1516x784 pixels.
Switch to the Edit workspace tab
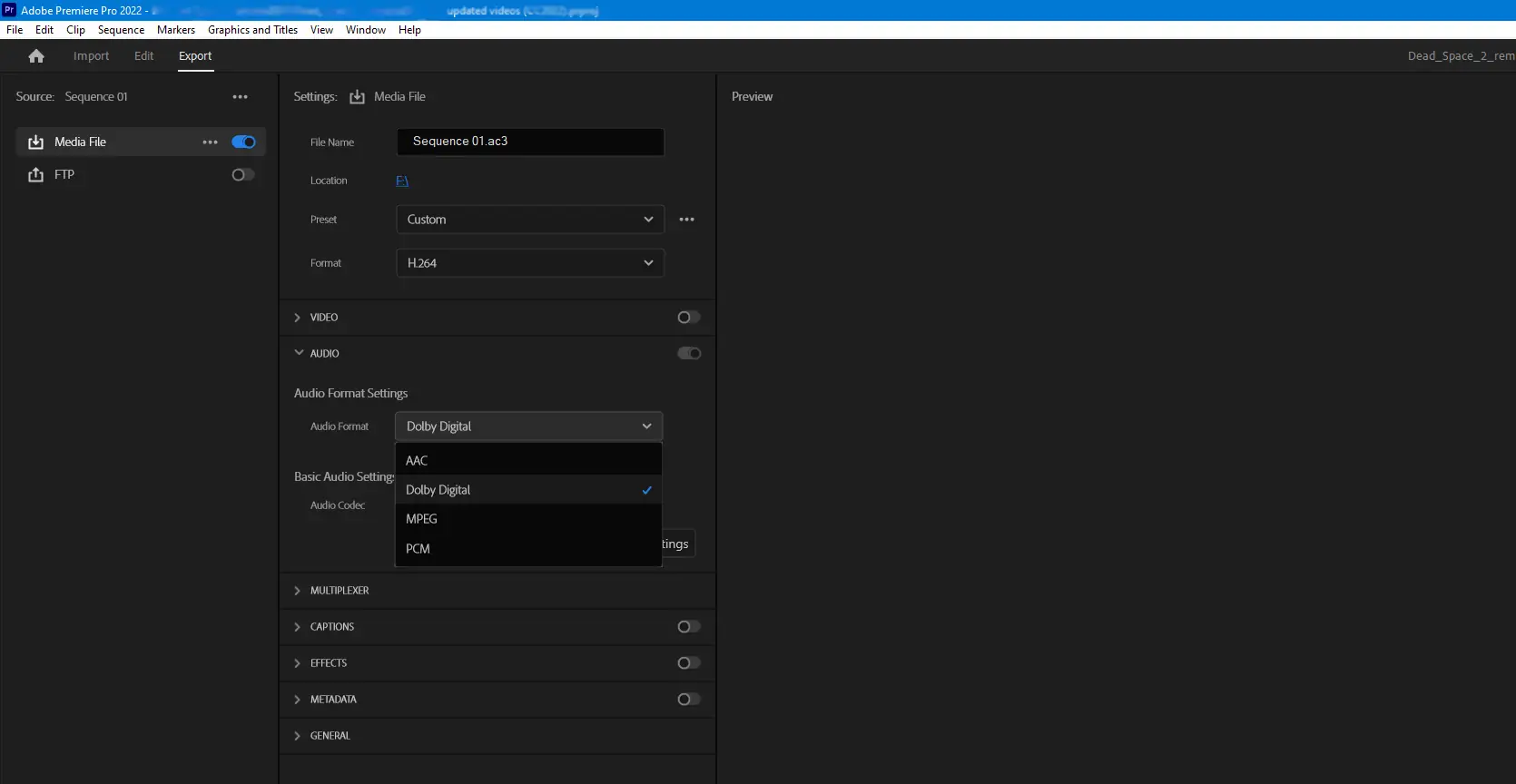pos(143,56)
